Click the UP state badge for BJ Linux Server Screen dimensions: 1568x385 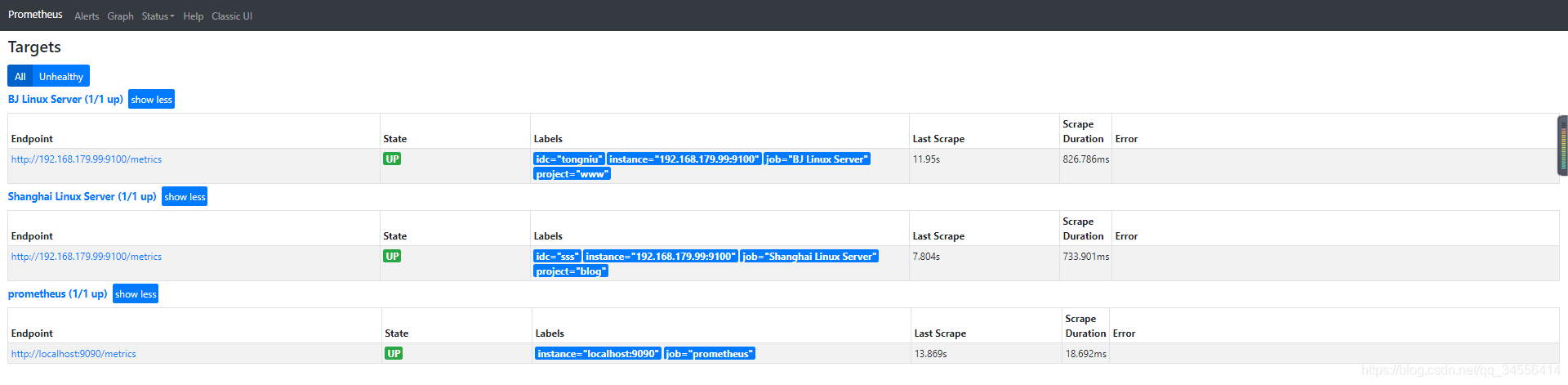pyautogui.click(x=392, y=159)
